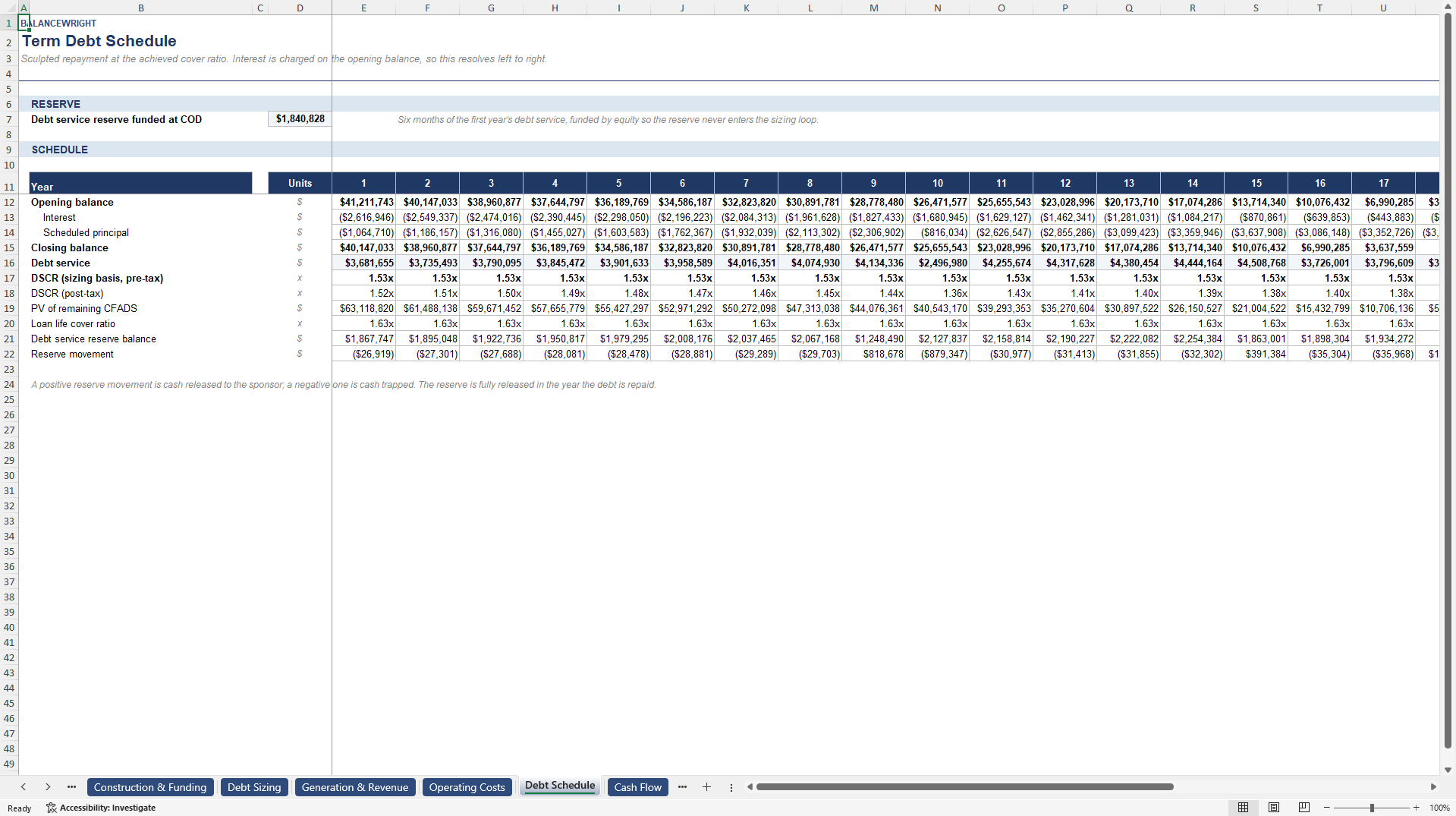Click vertical scrollbar up arrow

pyautogui.click(x=1448, y=7)
